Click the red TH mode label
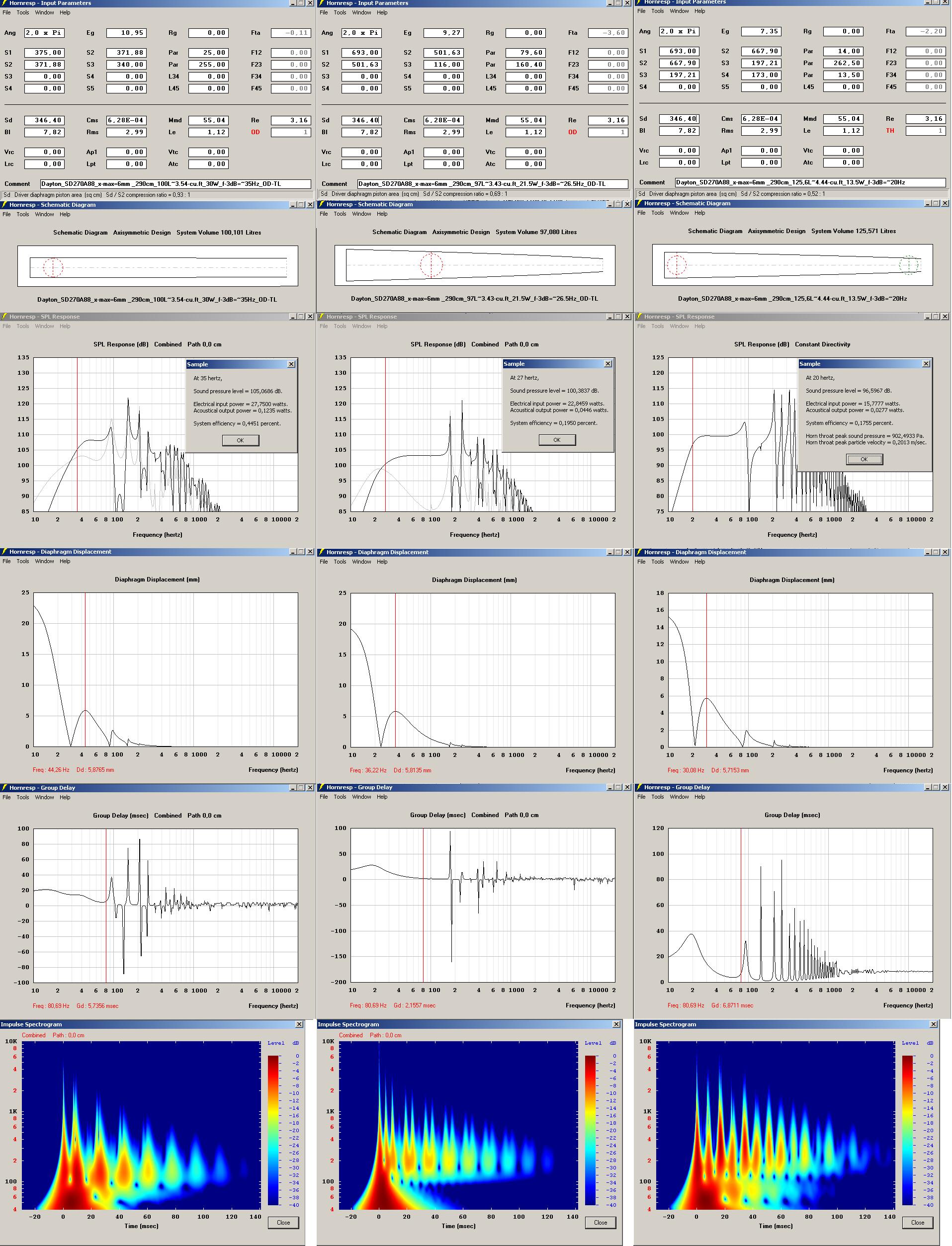Image resolution: width=952 pixels, height=1246 pixels. pos(890,131)
